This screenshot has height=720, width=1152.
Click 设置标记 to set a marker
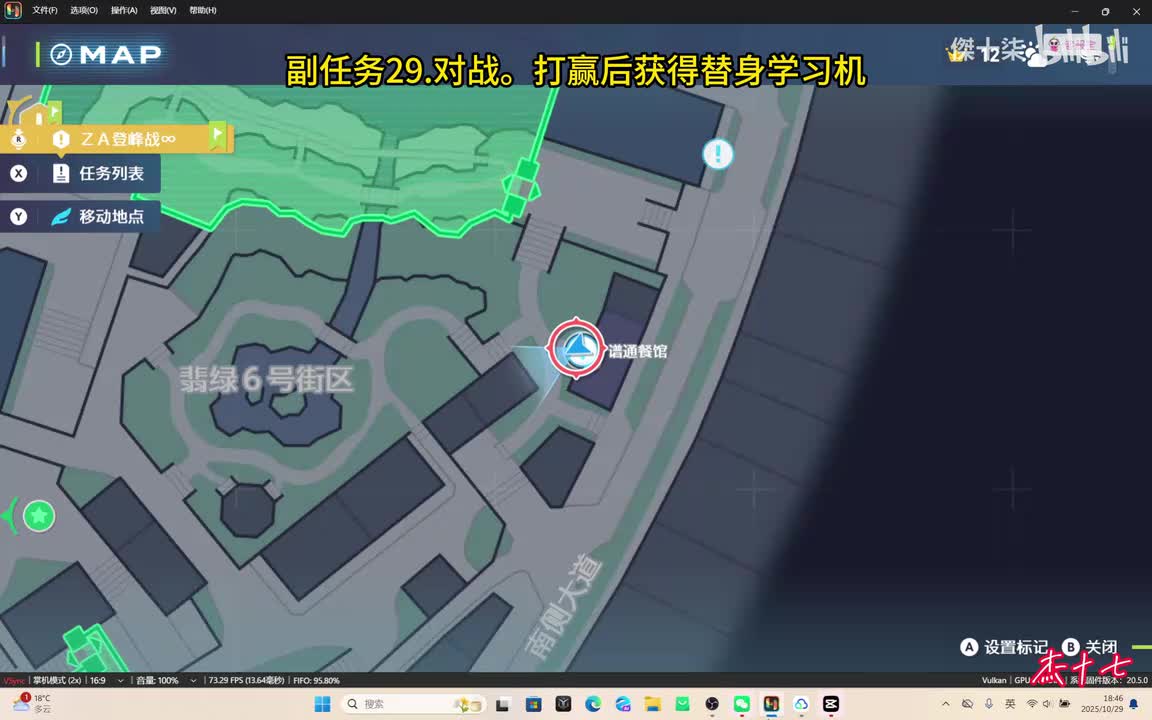pos(1015,647)
